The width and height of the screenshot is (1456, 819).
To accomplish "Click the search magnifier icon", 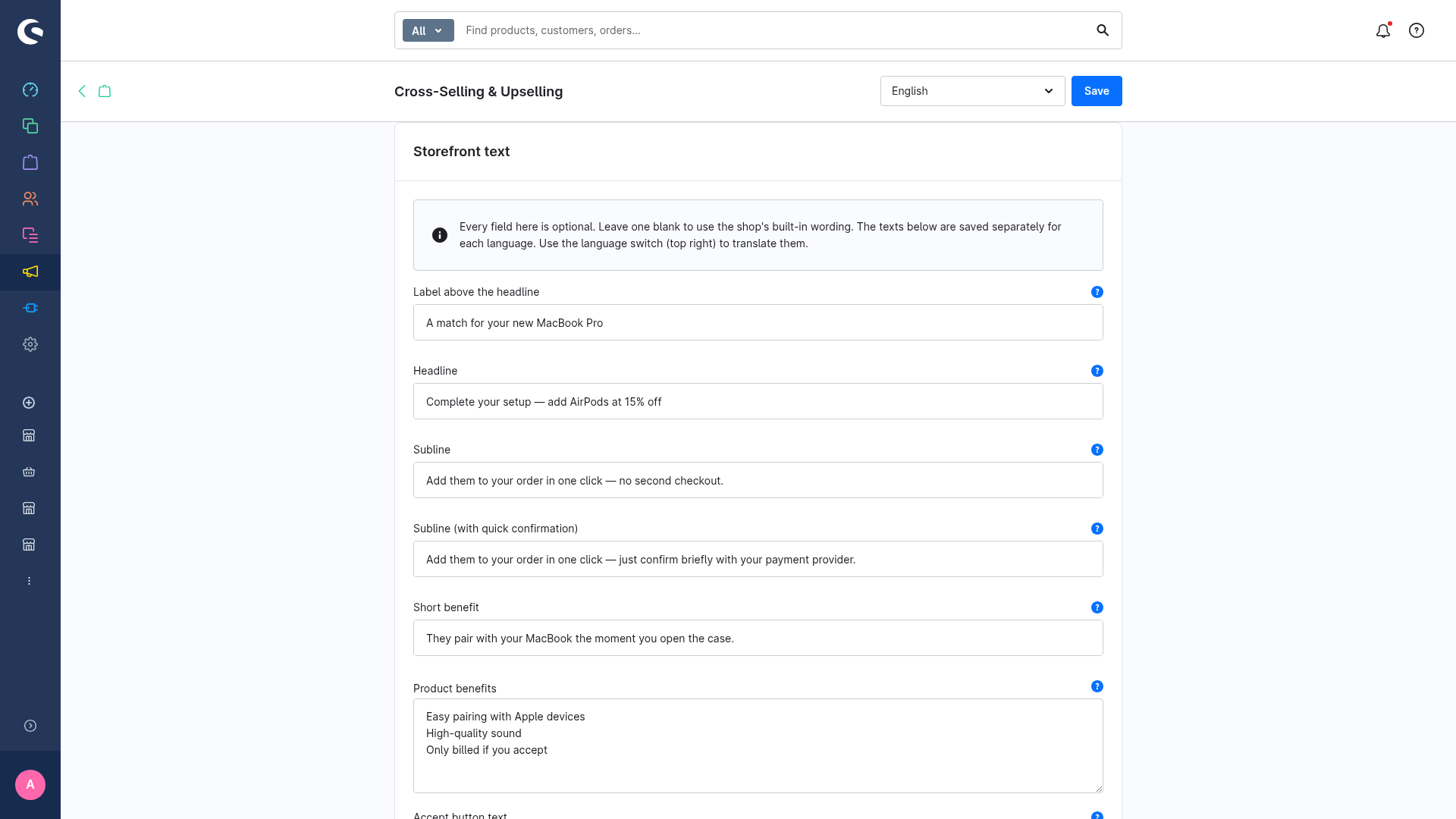I will click(x=1103, y=30).
